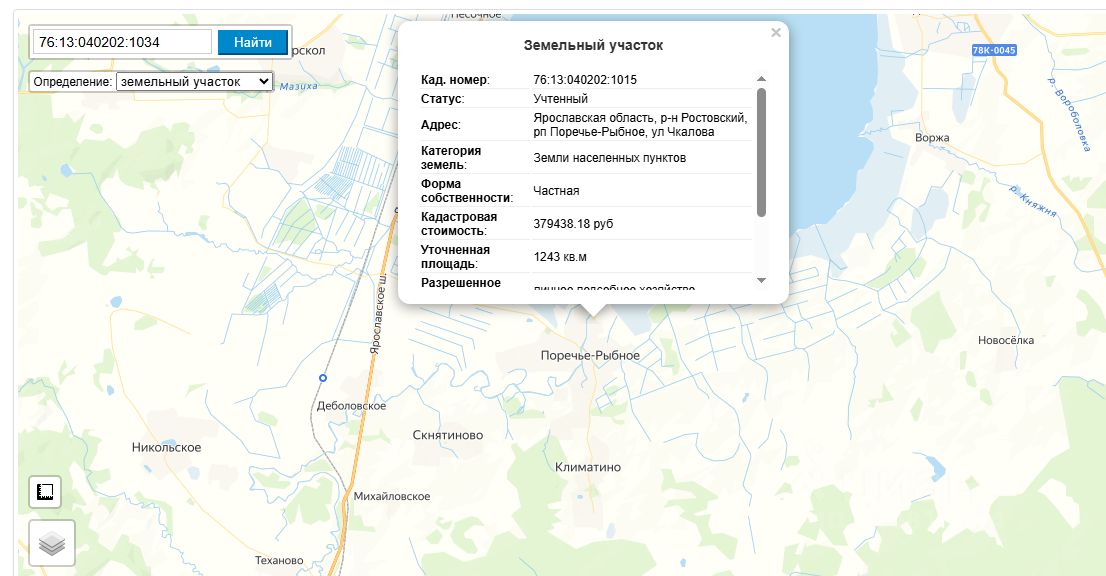Click the Форма собственности label
This screenshot has width=1106, height=576.
click(x=467, y=191)
